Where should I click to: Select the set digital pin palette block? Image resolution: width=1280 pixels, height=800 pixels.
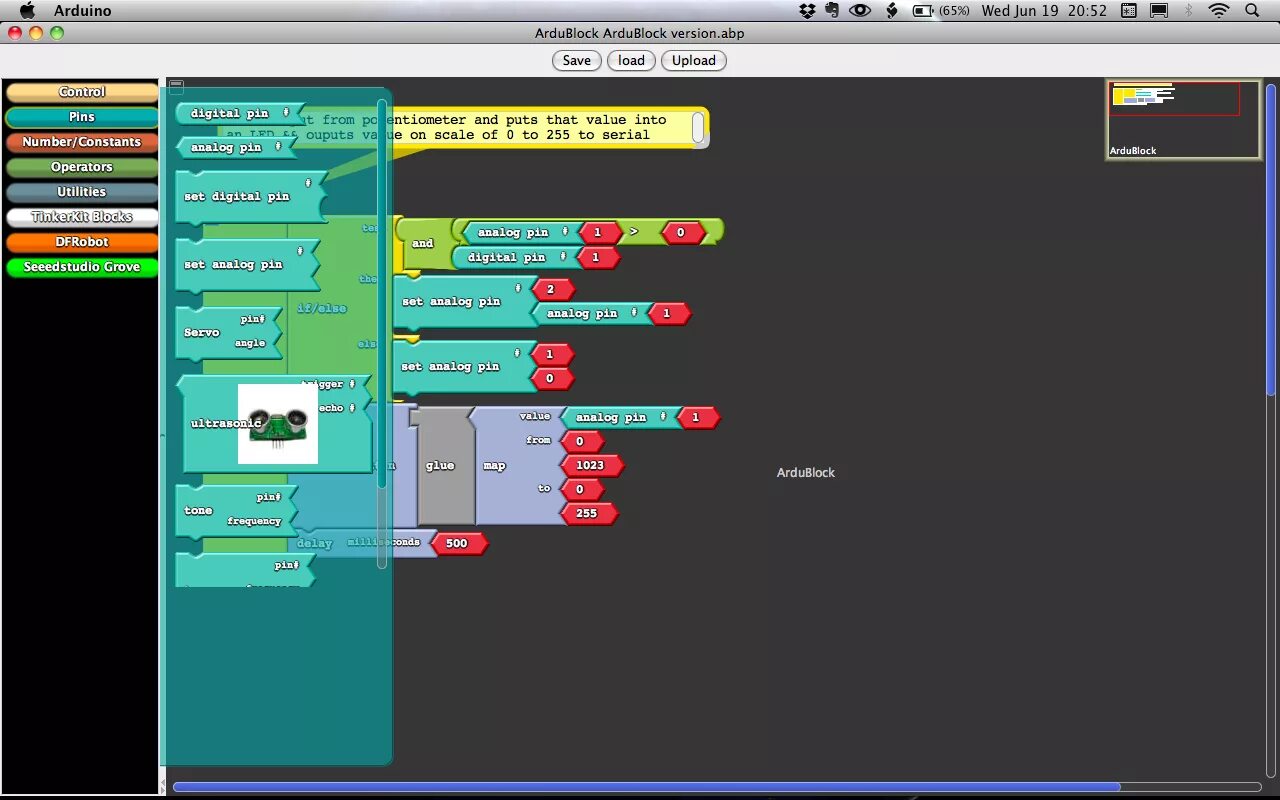[250, 196]
